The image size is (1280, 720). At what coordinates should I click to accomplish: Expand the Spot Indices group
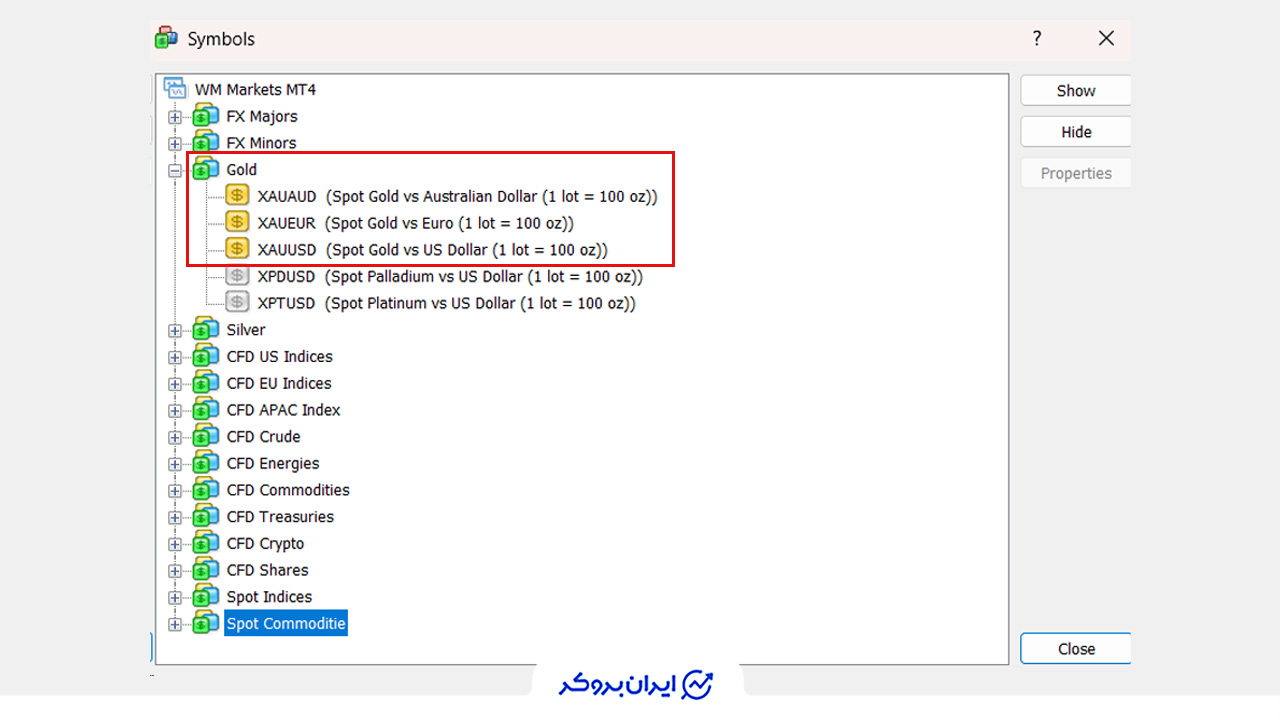(x=175, y=598)
